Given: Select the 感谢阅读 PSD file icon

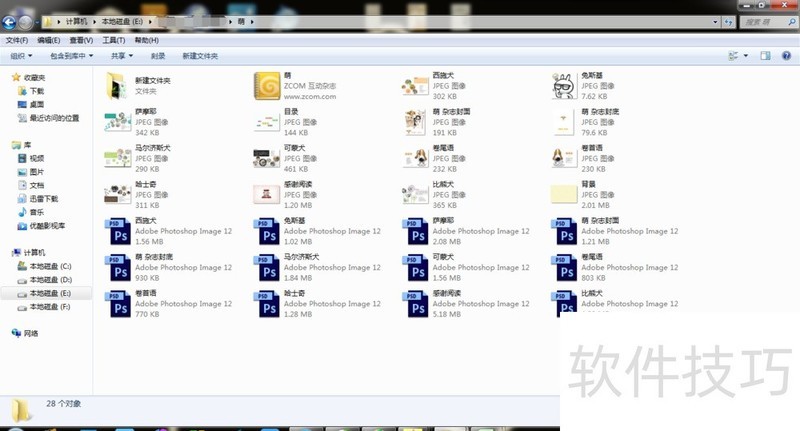Looking at the screenshot, I should (416, 303).
